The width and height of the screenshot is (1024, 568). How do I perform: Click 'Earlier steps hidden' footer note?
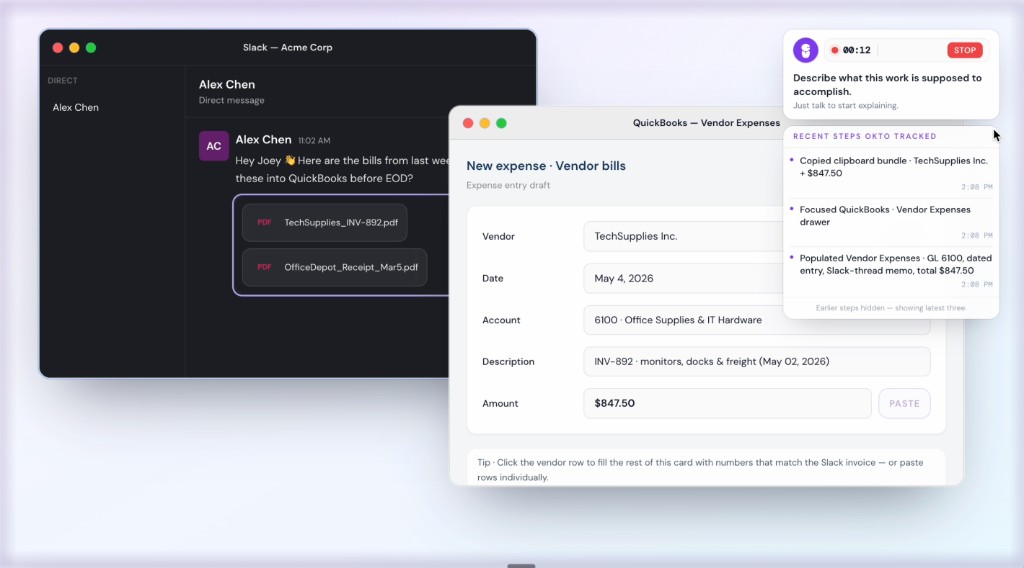click(890, 308)
